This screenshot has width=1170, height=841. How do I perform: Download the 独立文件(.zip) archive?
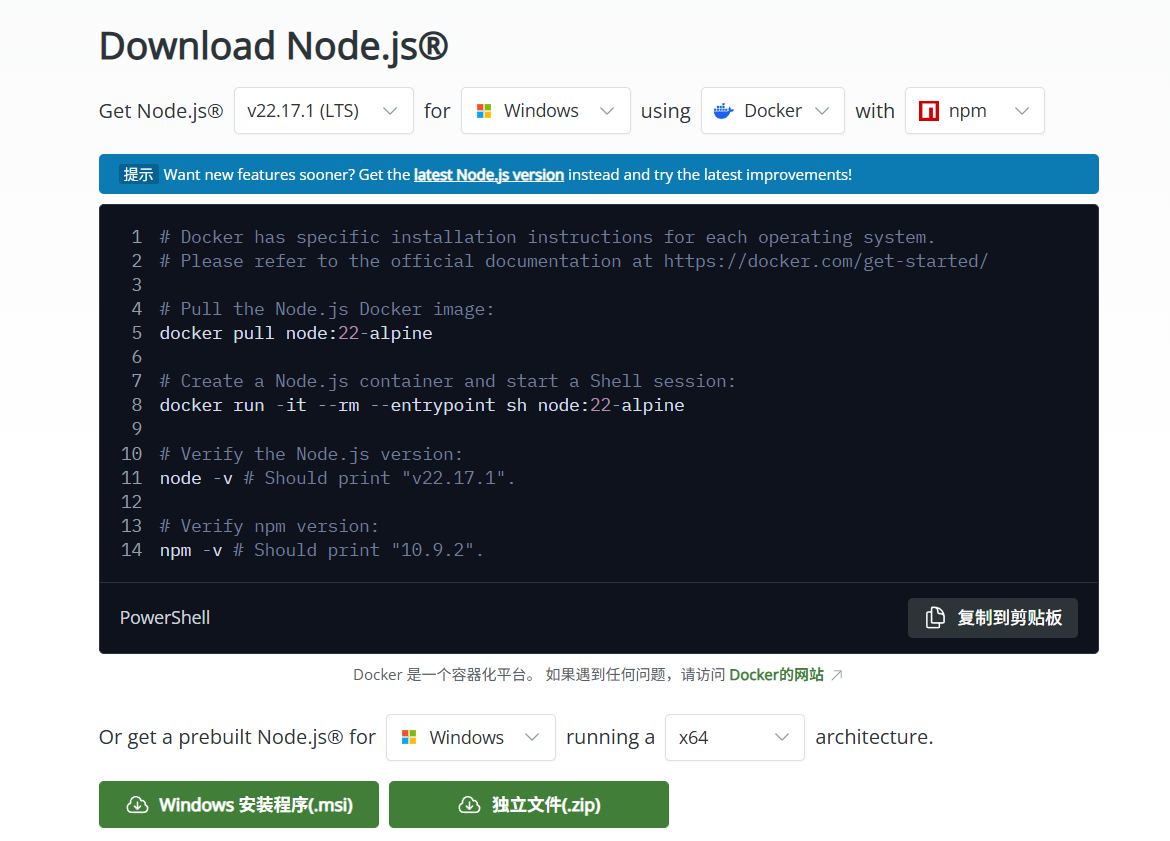click(528, 804)
